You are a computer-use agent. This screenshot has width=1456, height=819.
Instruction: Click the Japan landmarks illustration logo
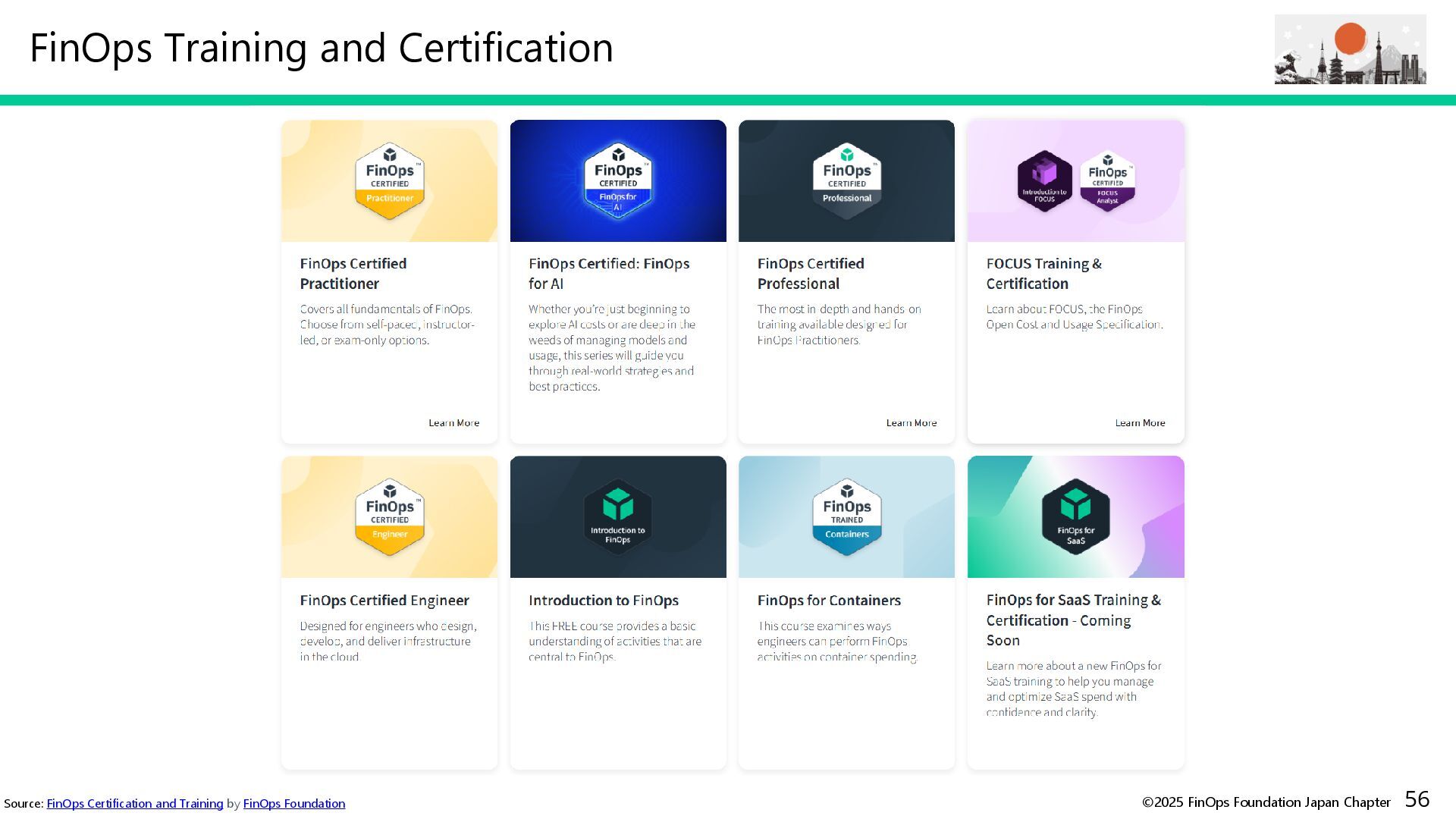click(x=1350, y=49)
